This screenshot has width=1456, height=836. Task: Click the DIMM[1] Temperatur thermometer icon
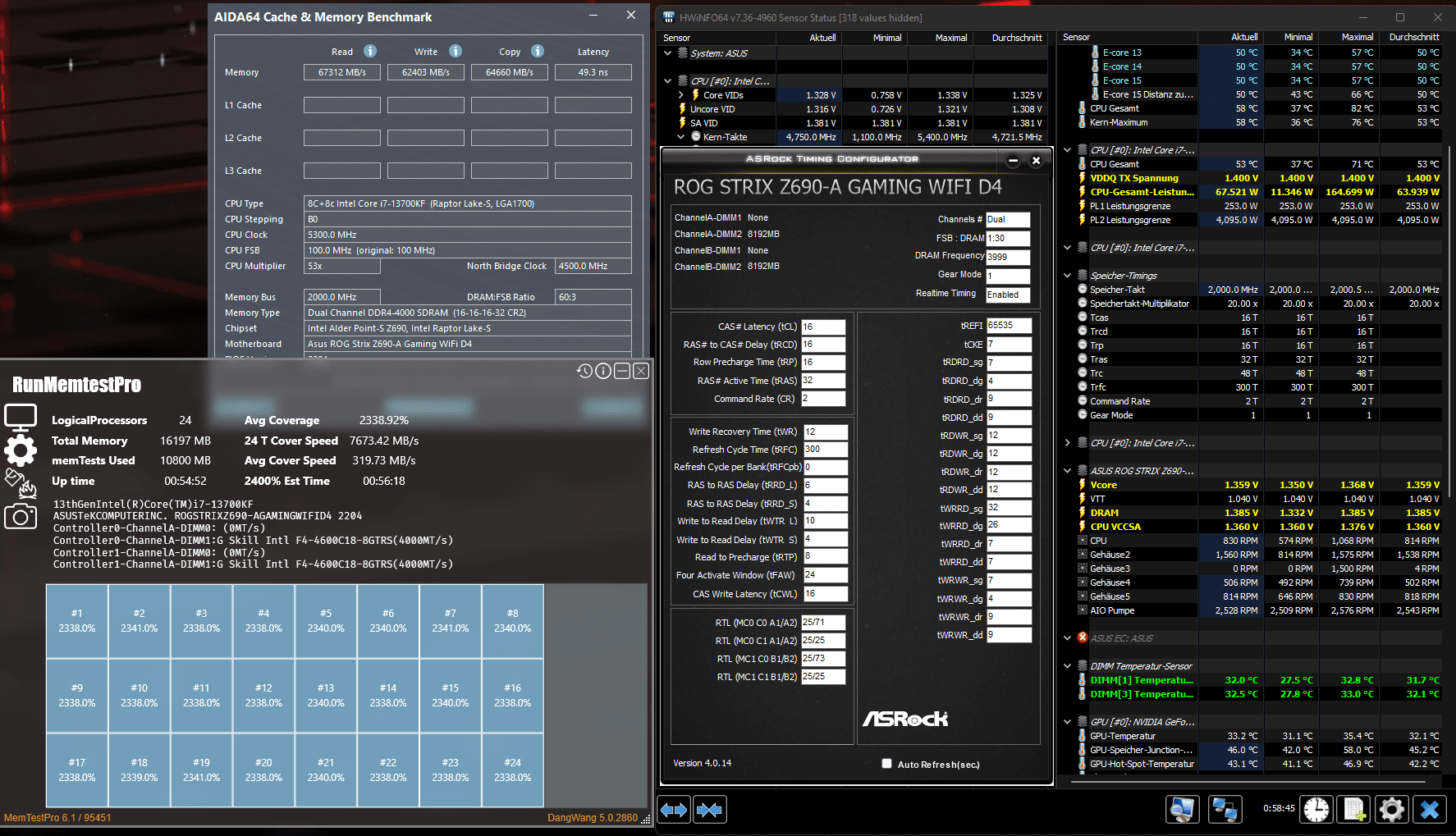coord(1083,680)
